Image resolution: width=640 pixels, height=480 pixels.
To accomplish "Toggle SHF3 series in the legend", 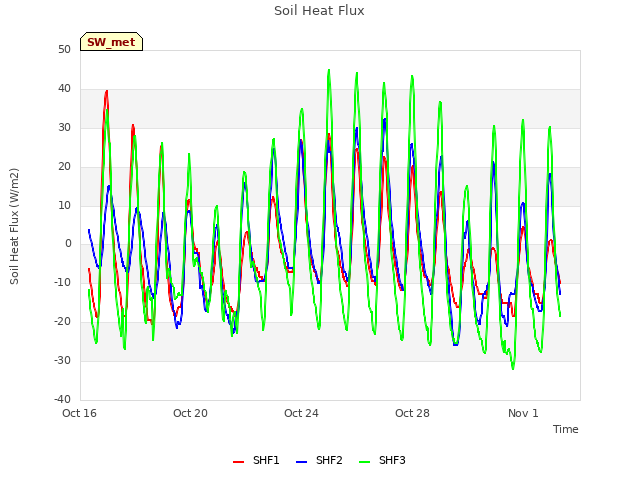I will pyautogui.click(x=382, y=460).
